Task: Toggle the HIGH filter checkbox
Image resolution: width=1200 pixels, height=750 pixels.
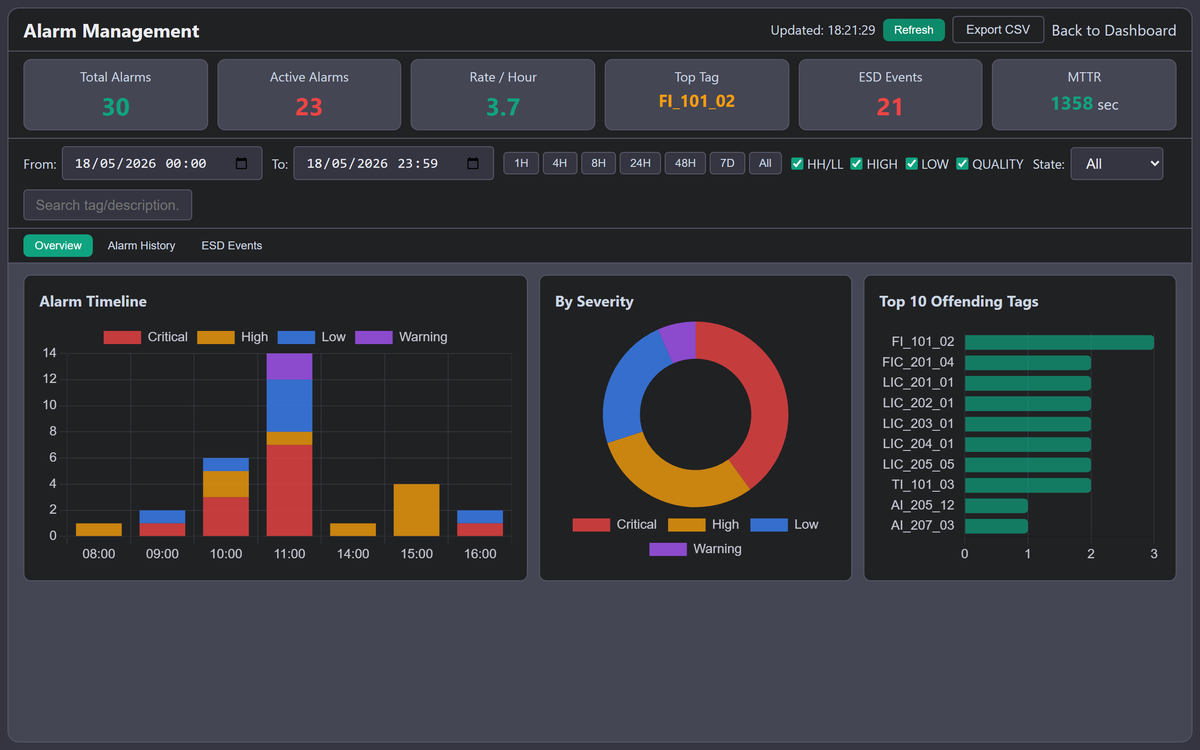Action: coord(856,163)
